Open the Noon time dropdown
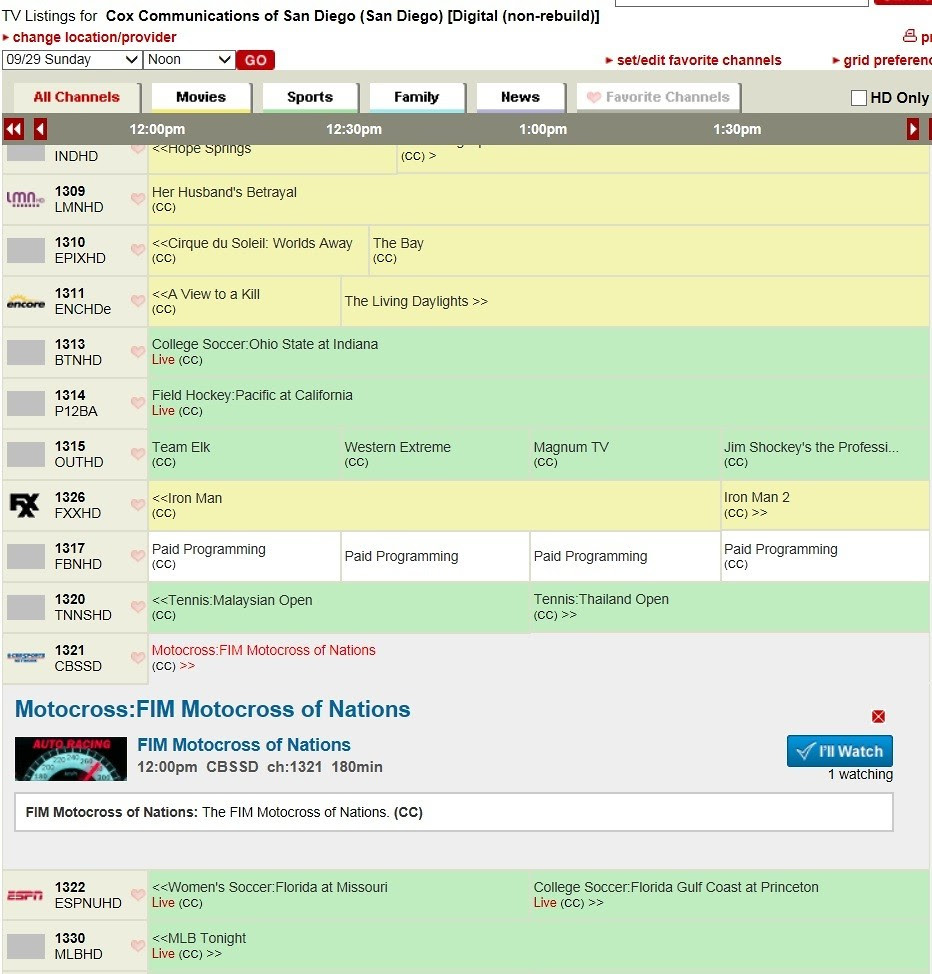The height and width of the screenshot is (974, 932). [x=189, y=60]
